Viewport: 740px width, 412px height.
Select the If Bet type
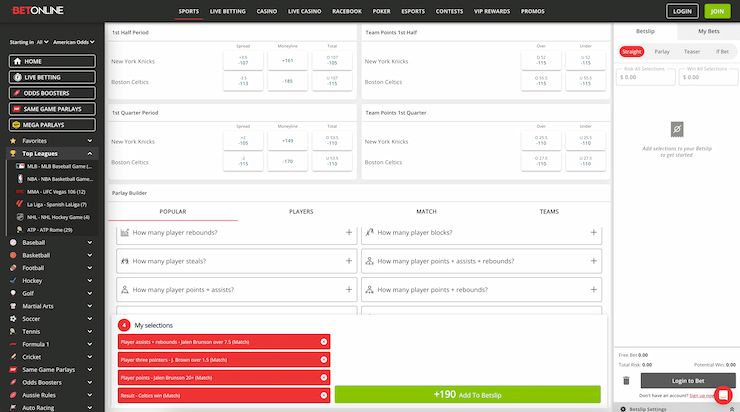point(722,51)
